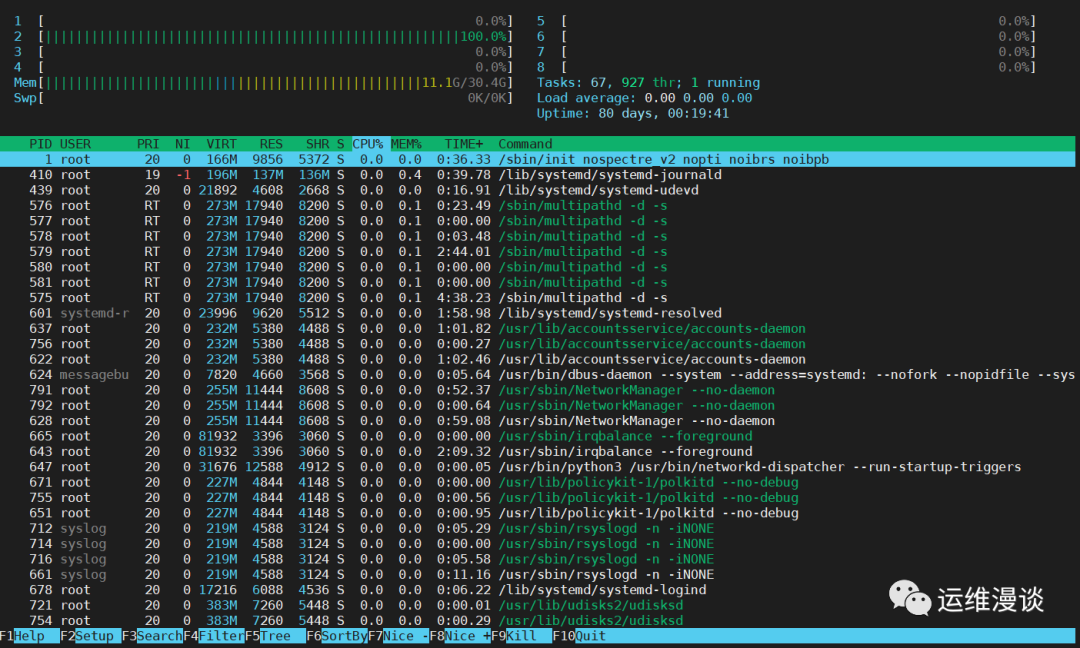Choose F9 Kill in the function bar
Image resolution: width=1080 pixels, height=648 pixels.
coord(521,636)
